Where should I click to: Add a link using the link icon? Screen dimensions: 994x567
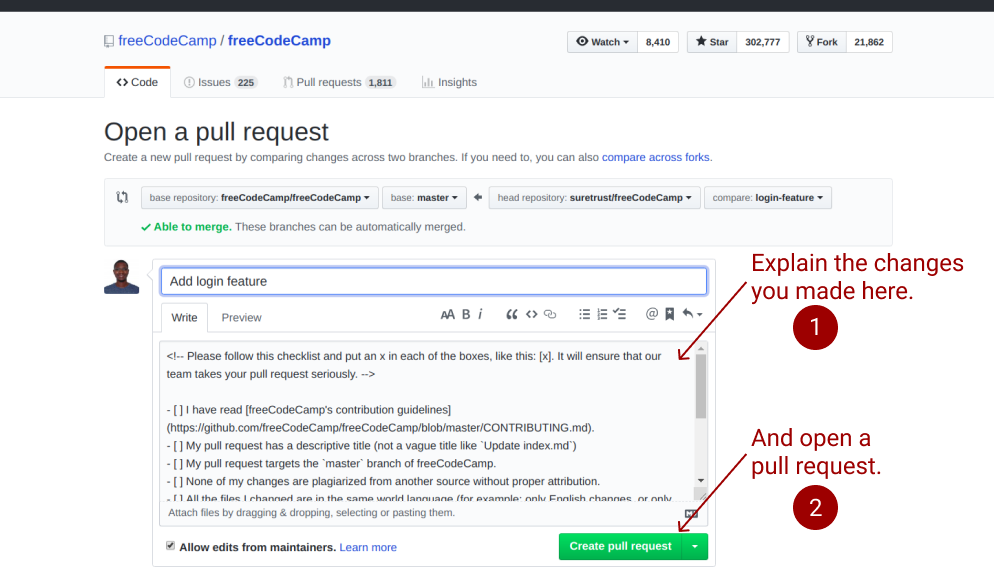[x=550, y=315]
